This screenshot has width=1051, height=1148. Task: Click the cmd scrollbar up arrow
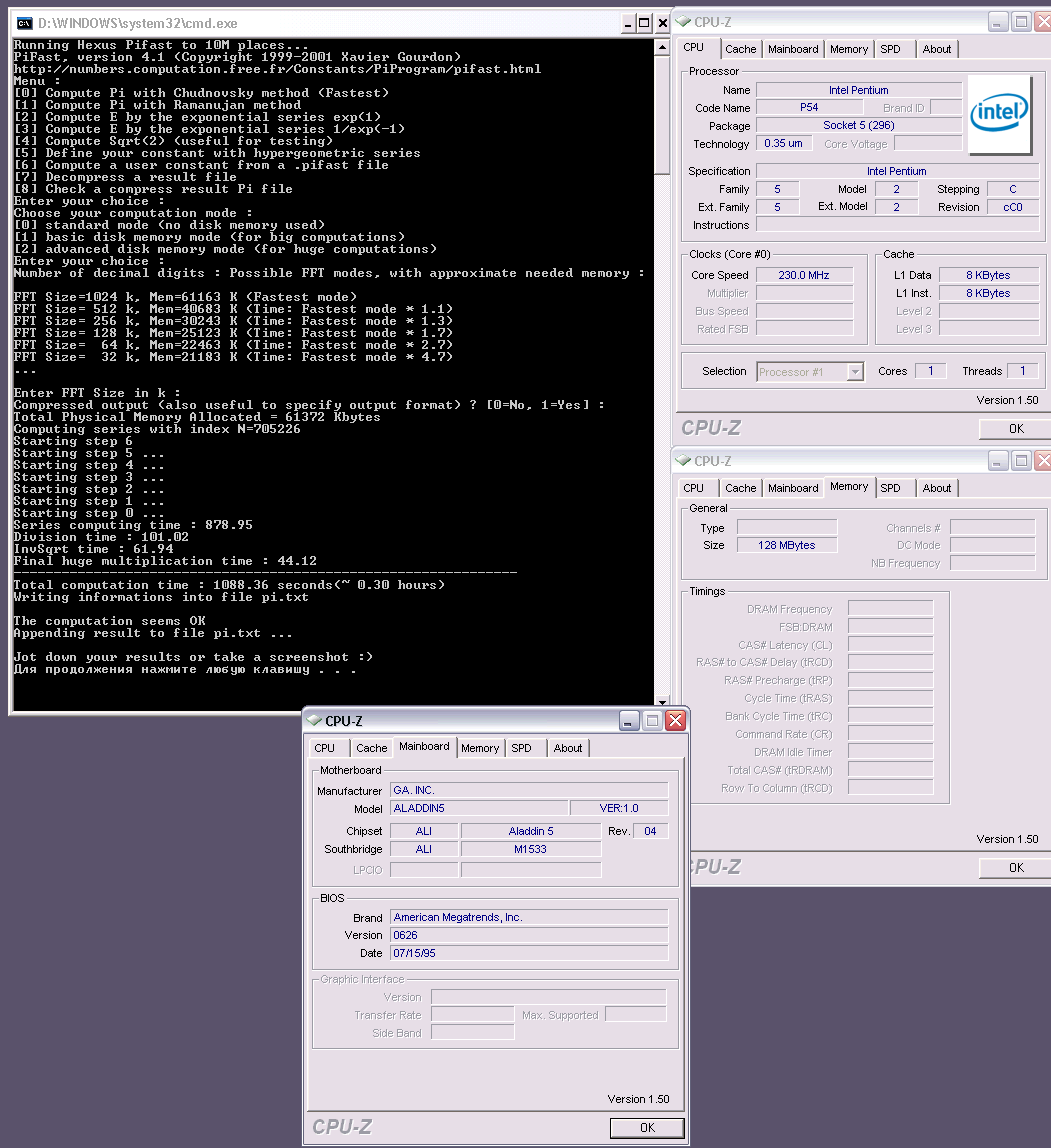(662, 48)
